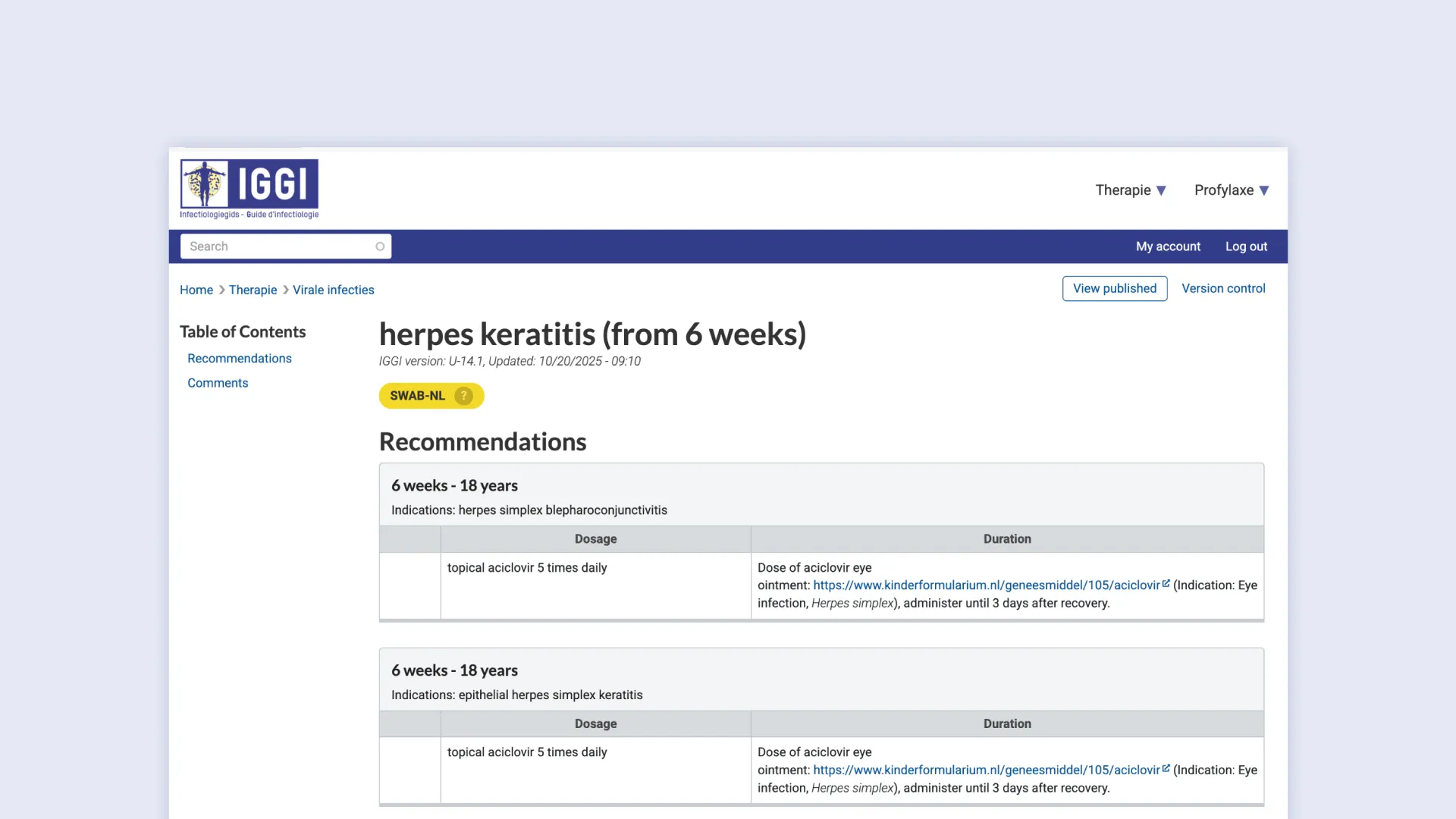Open My account page
This screenshot has height=819, width=1456.
(1168, 246)
